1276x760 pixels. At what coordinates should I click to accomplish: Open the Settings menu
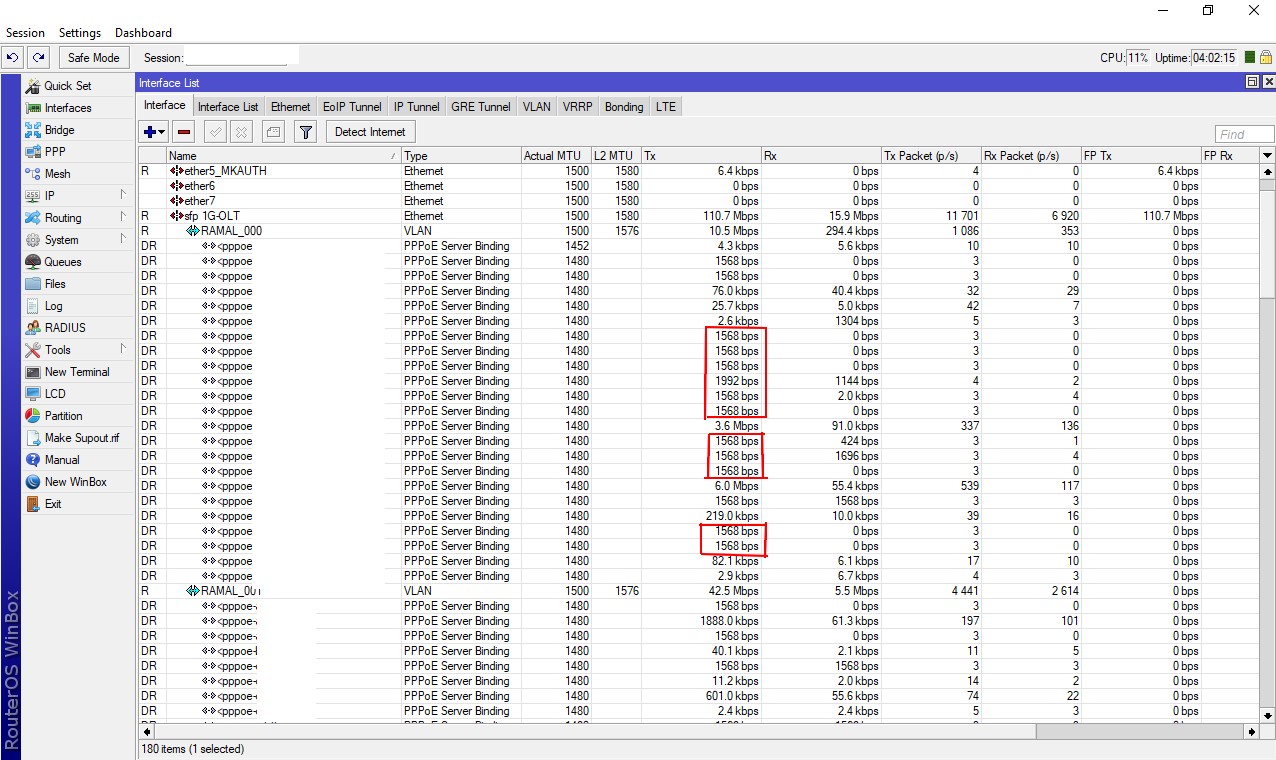(x=79, y=33)
